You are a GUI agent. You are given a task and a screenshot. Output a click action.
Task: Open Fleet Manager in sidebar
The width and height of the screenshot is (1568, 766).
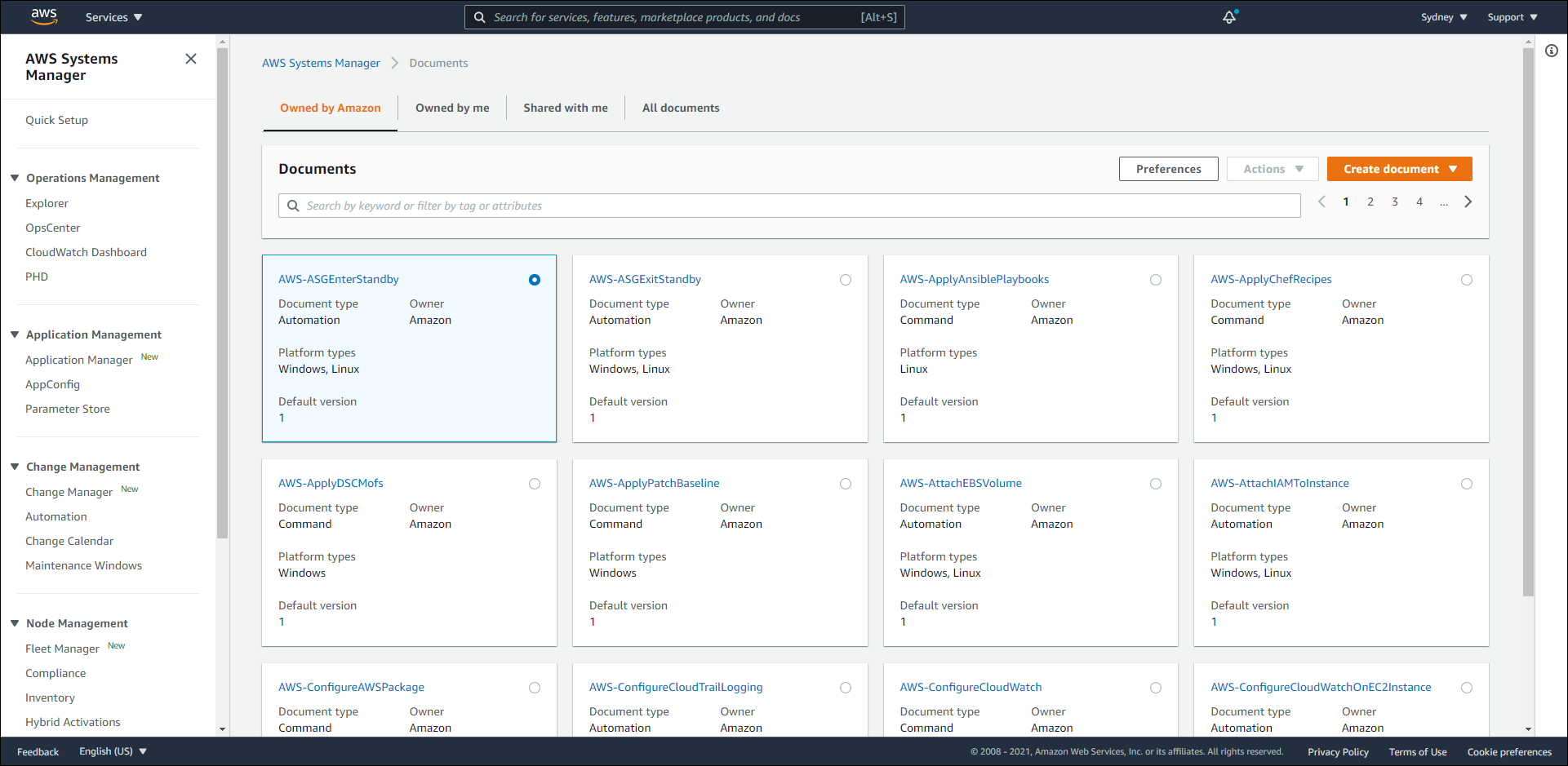[62, 649]
